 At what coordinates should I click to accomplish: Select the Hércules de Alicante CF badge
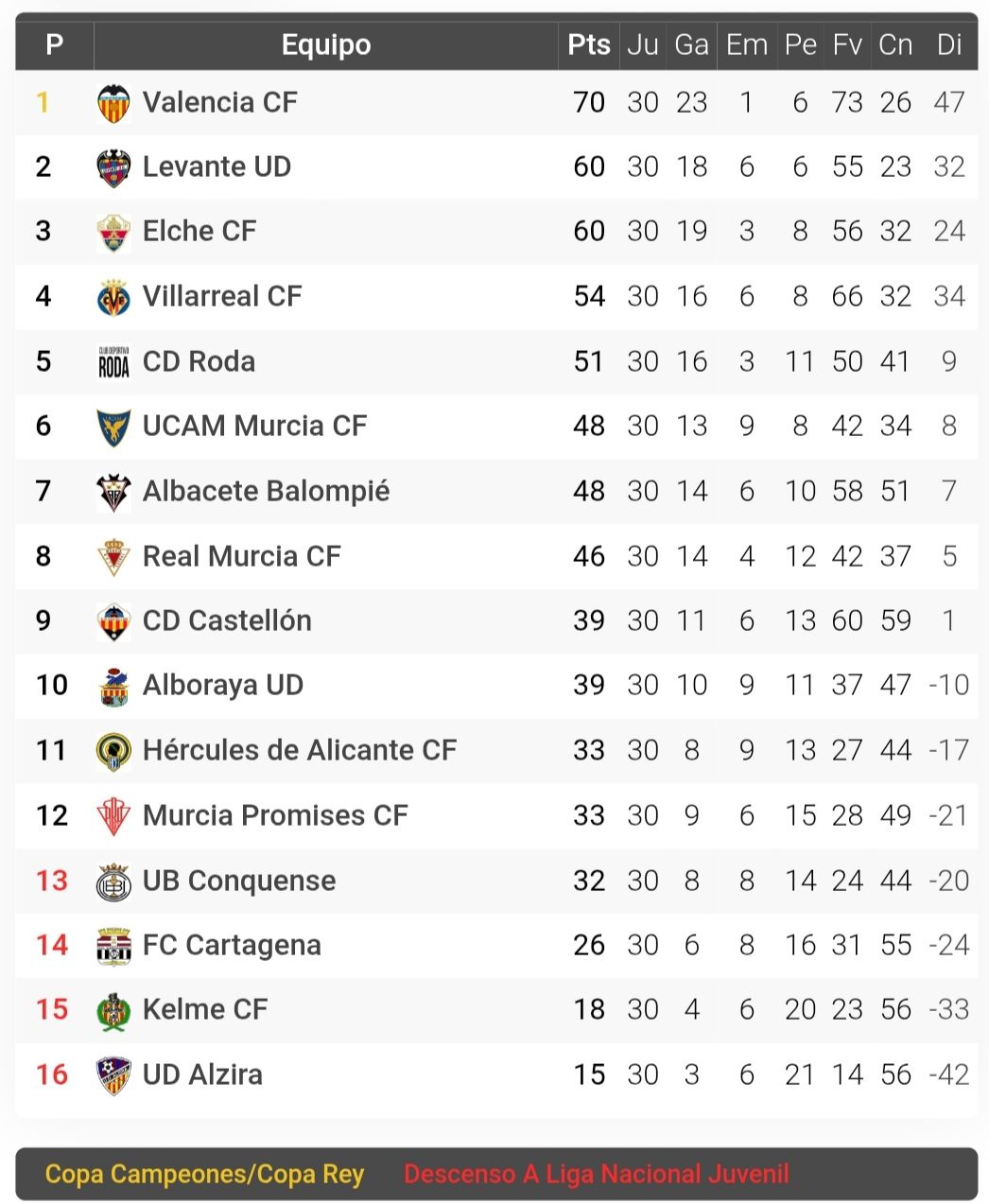(x=113, y=751)
